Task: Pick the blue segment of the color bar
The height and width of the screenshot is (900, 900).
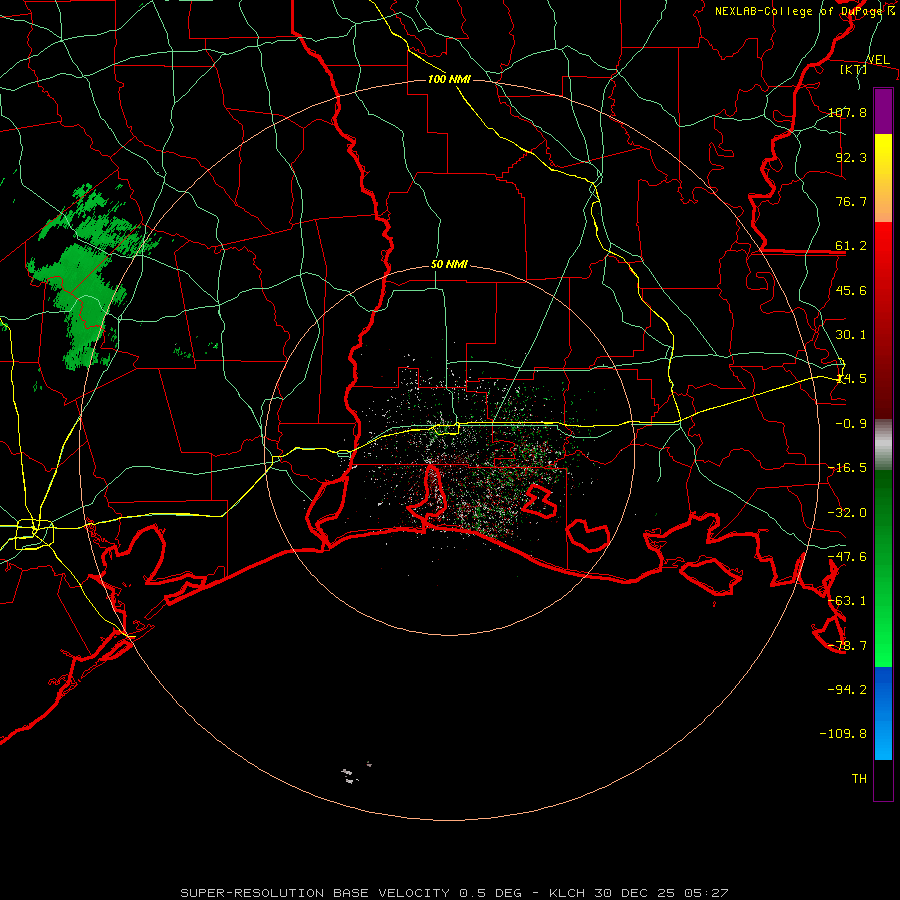Action: (883, 713)
